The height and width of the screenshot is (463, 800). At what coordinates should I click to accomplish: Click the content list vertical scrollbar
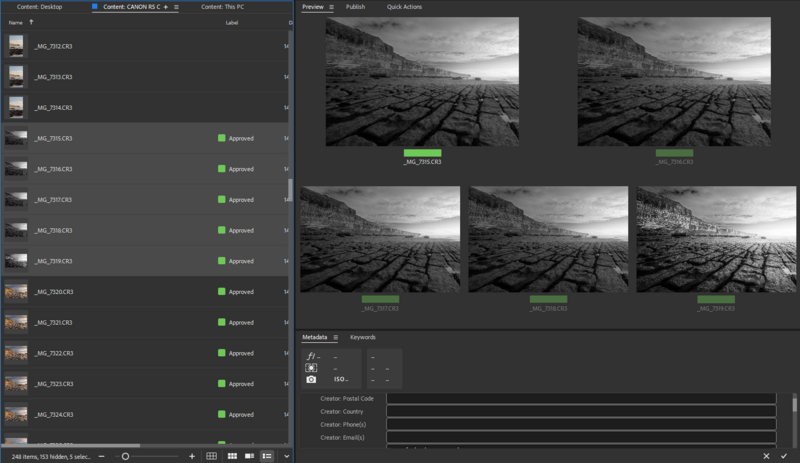(290, 190)
